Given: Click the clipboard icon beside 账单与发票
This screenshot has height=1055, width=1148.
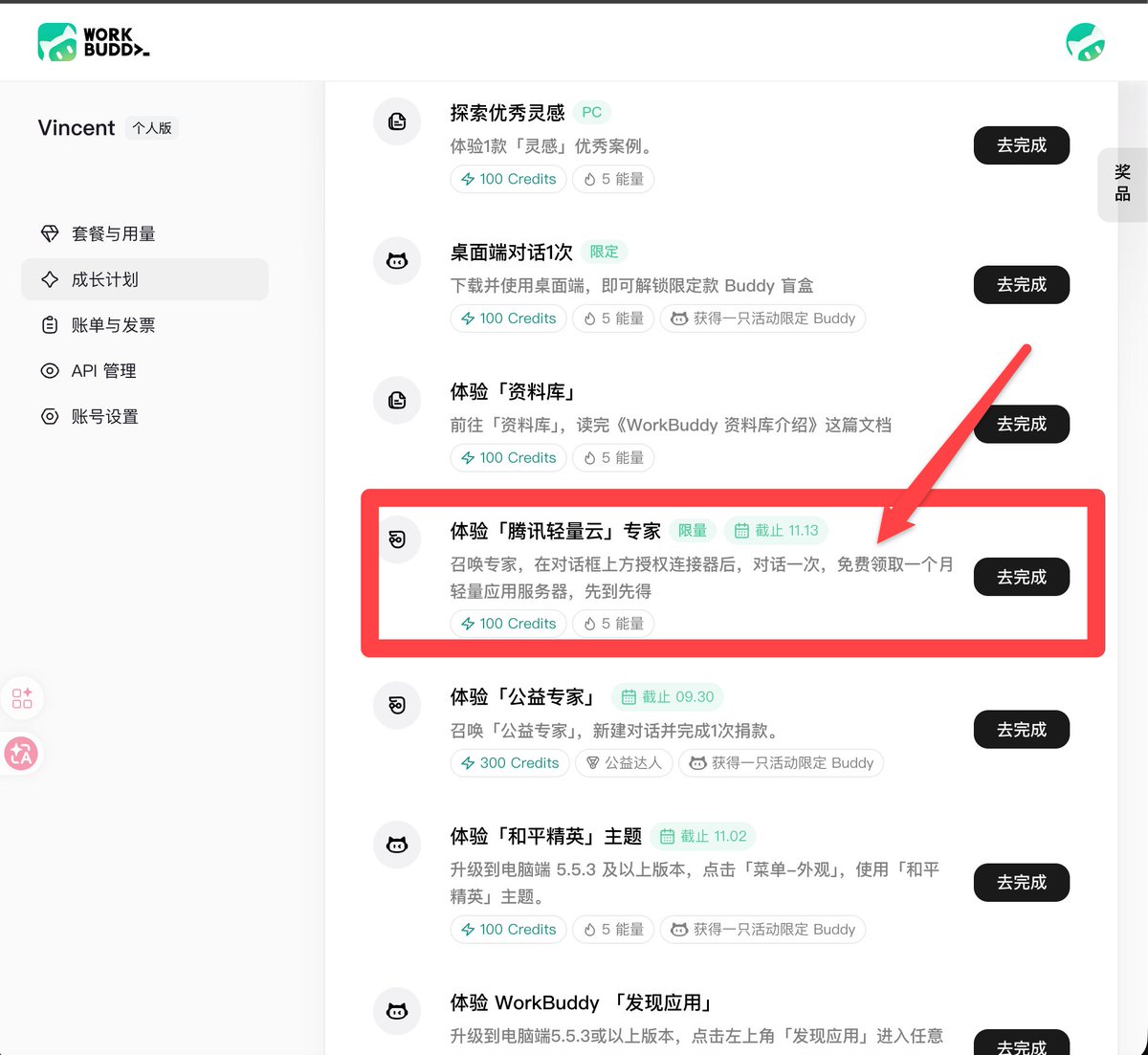Looking at the screenshot, I should pos(50,325).
